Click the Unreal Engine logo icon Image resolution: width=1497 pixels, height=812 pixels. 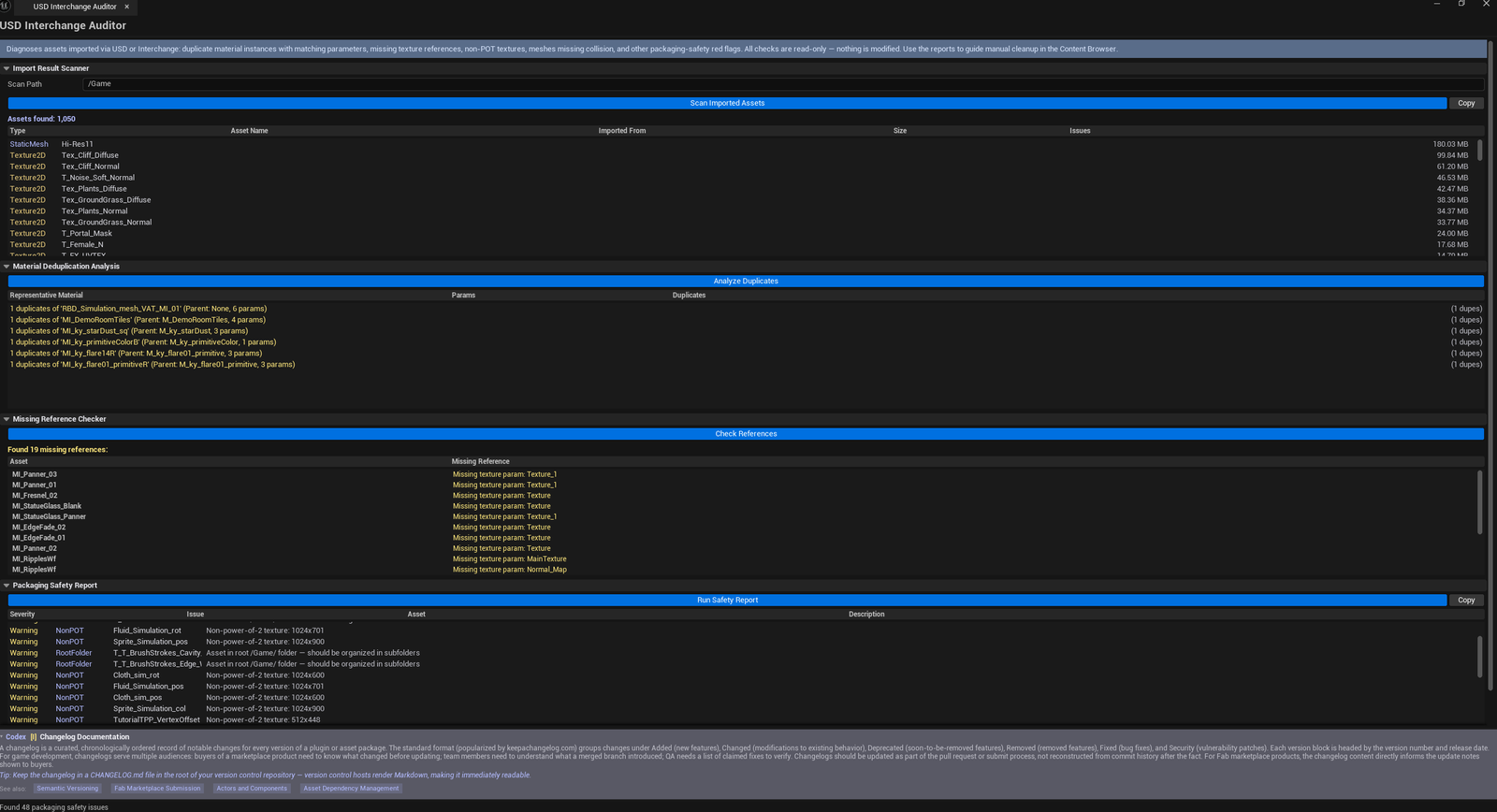tap(5, 6)
